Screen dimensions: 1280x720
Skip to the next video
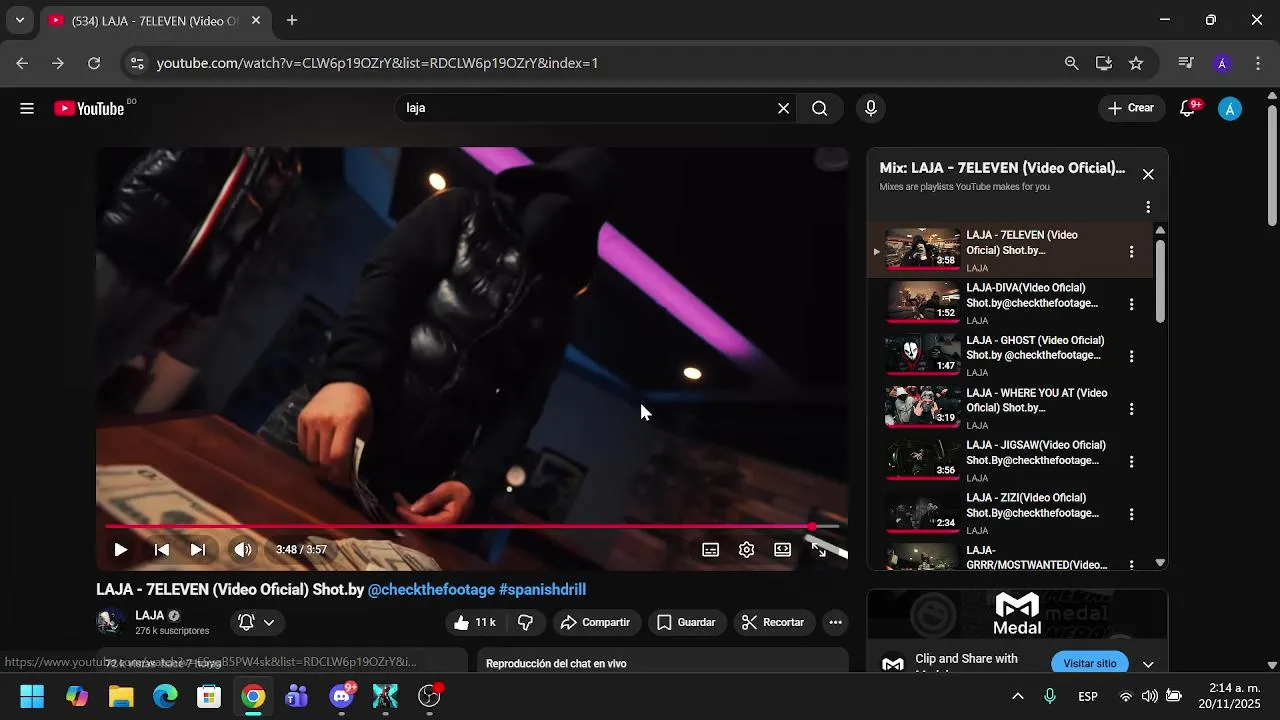pos(198,549)
